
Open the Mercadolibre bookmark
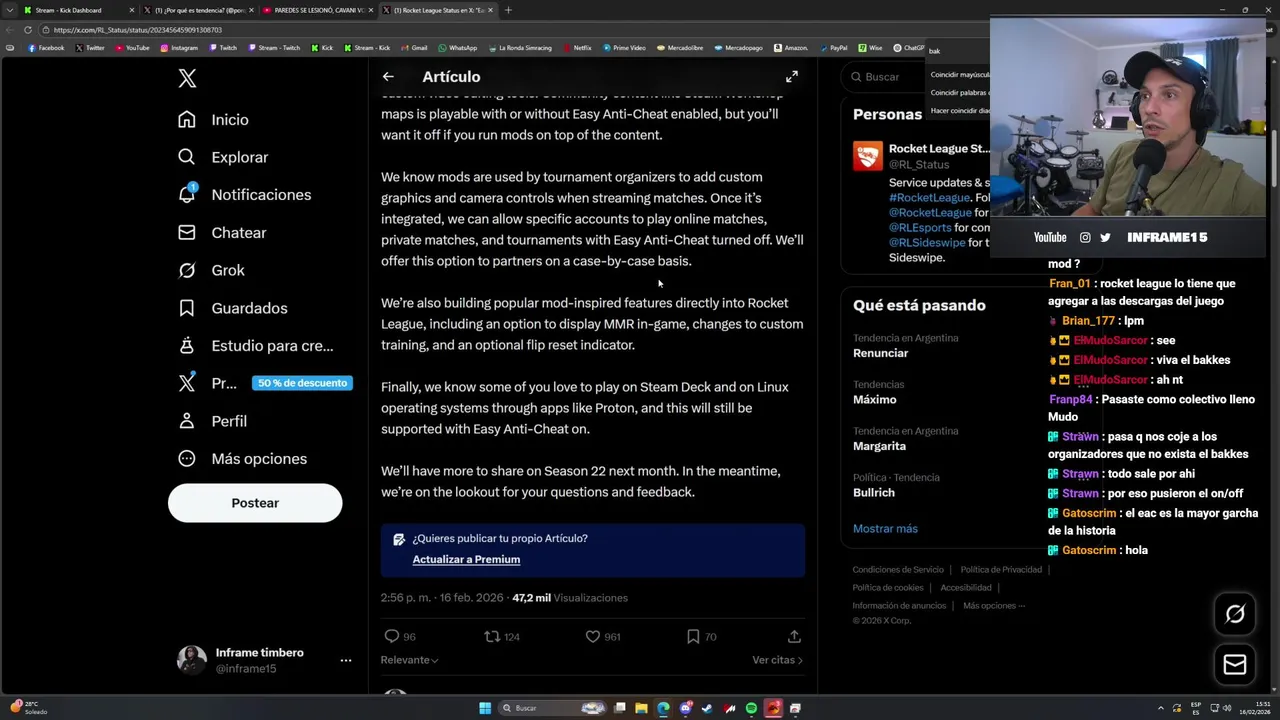click(x=679, y=48)
